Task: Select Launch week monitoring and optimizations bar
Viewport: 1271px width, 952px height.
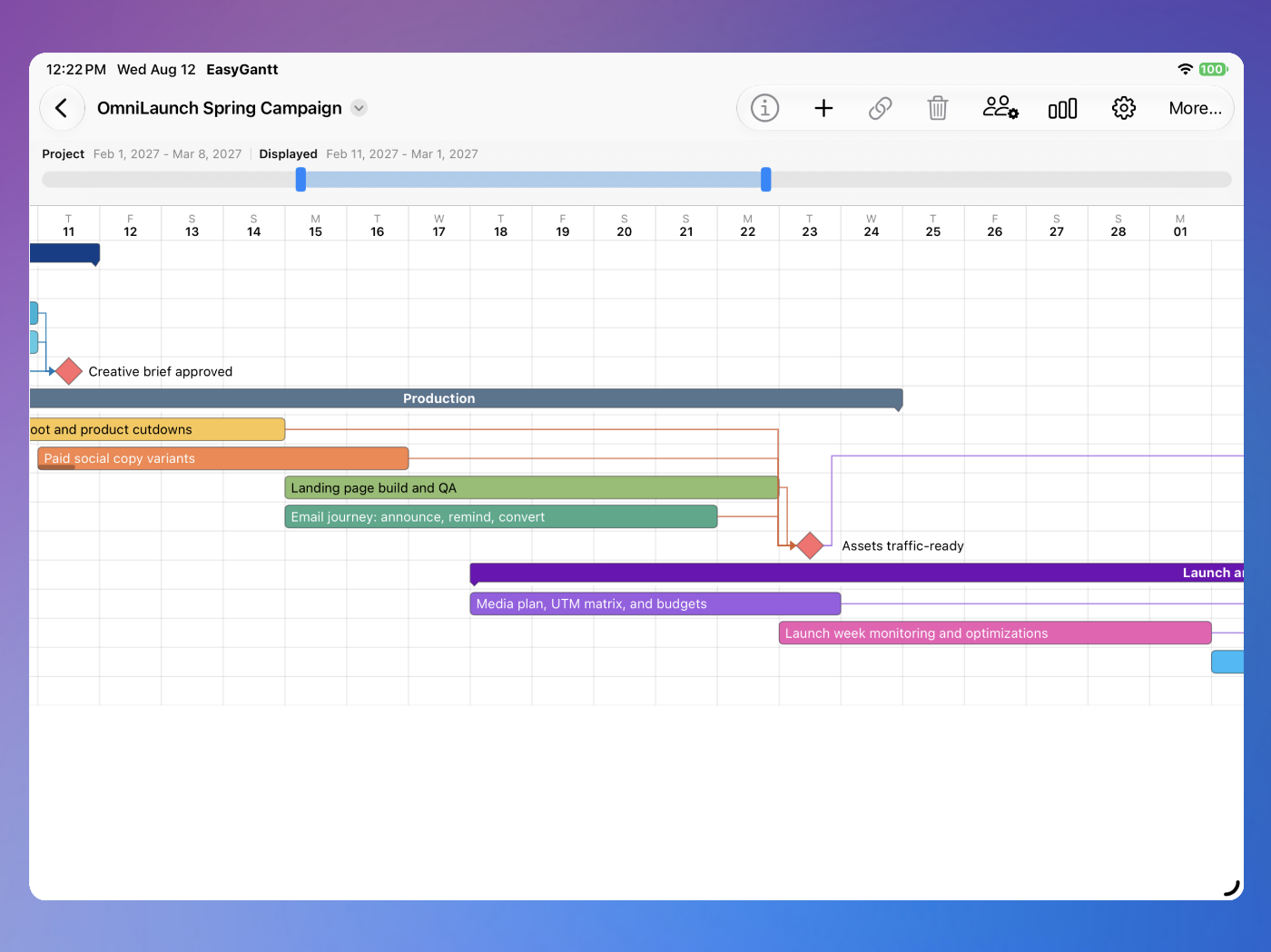Action: [995, 633]
